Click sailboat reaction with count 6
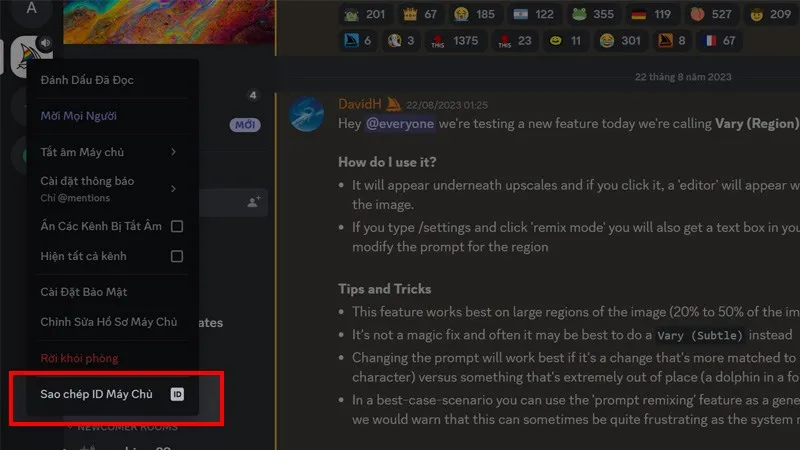800x450 pixels. tap(358, 41)
